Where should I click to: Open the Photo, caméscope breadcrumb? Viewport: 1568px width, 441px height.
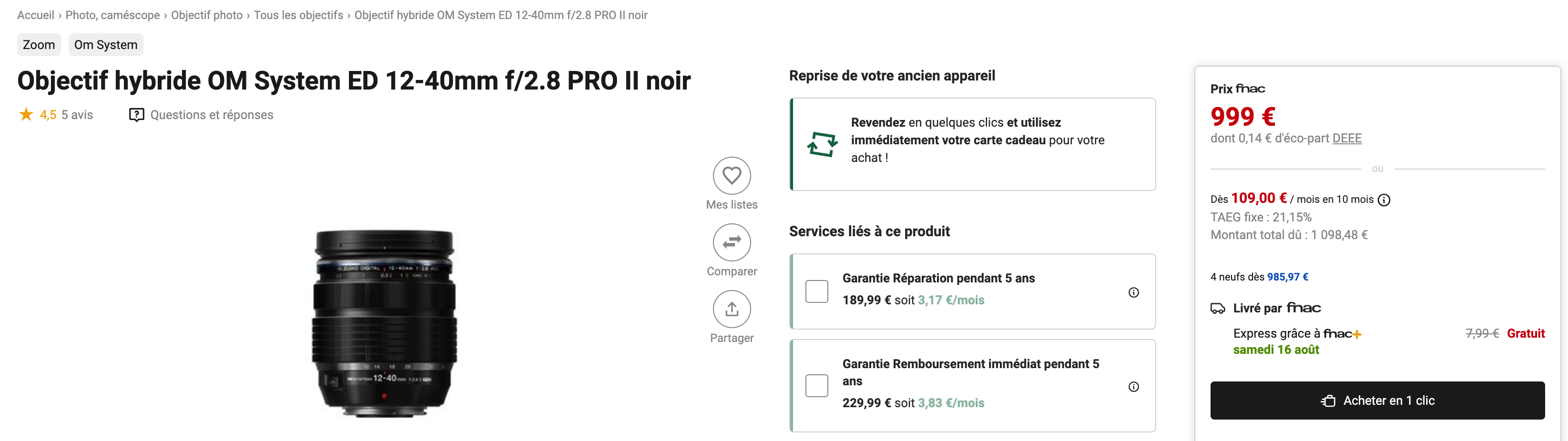(112, 15)
